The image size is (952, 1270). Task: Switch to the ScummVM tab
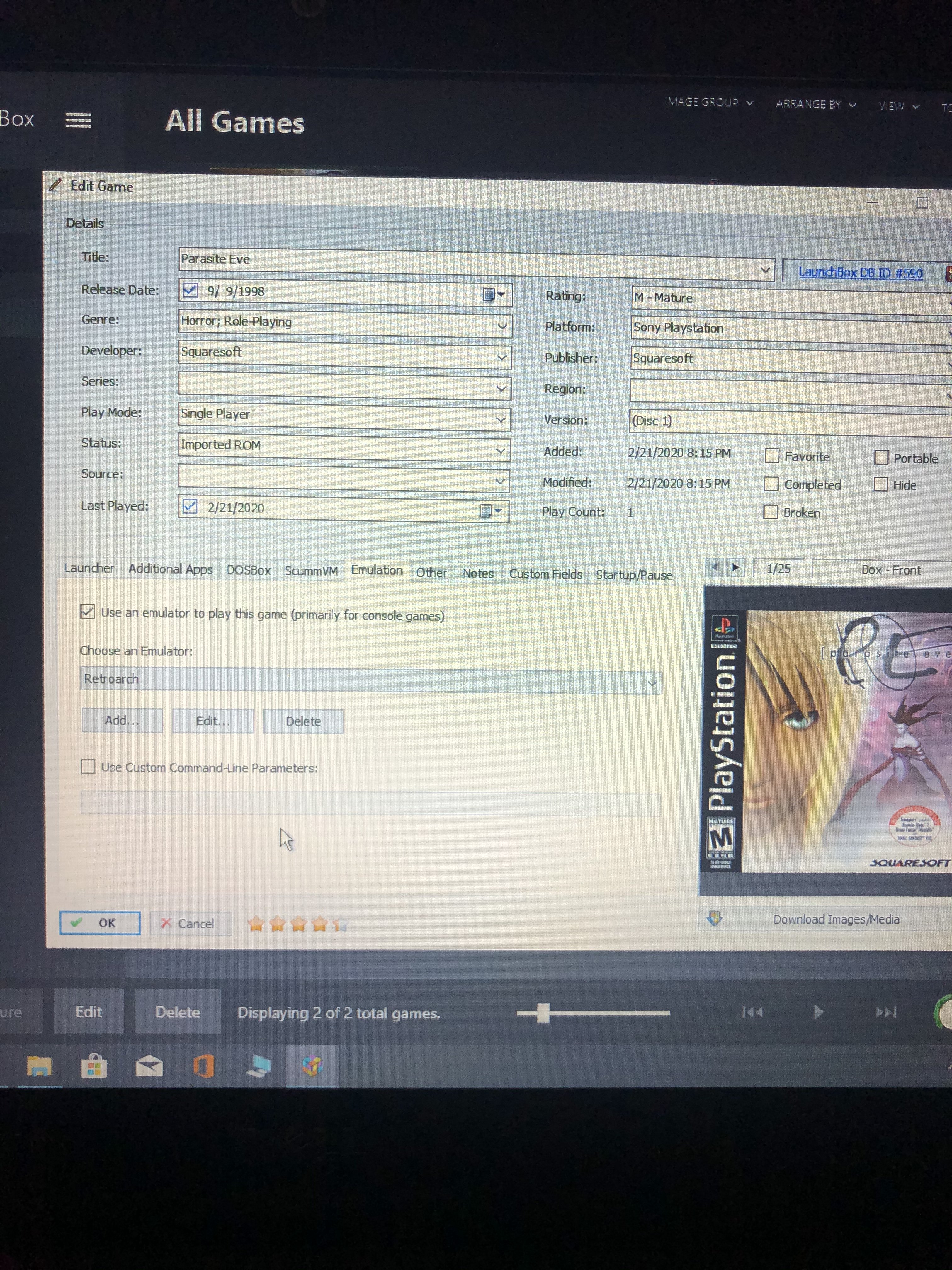coord(311,571)
